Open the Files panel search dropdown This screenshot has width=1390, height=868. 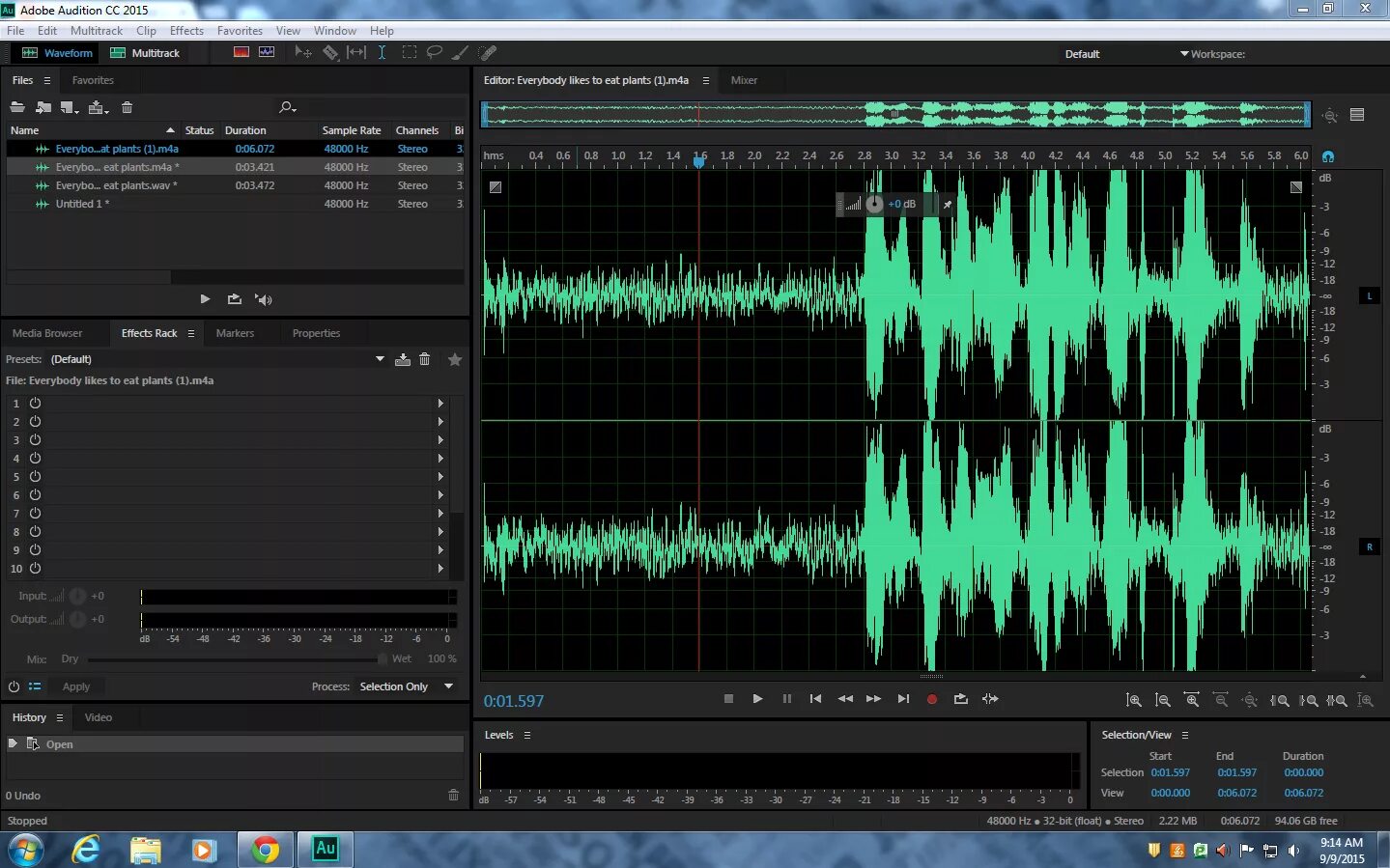(287, 107)
